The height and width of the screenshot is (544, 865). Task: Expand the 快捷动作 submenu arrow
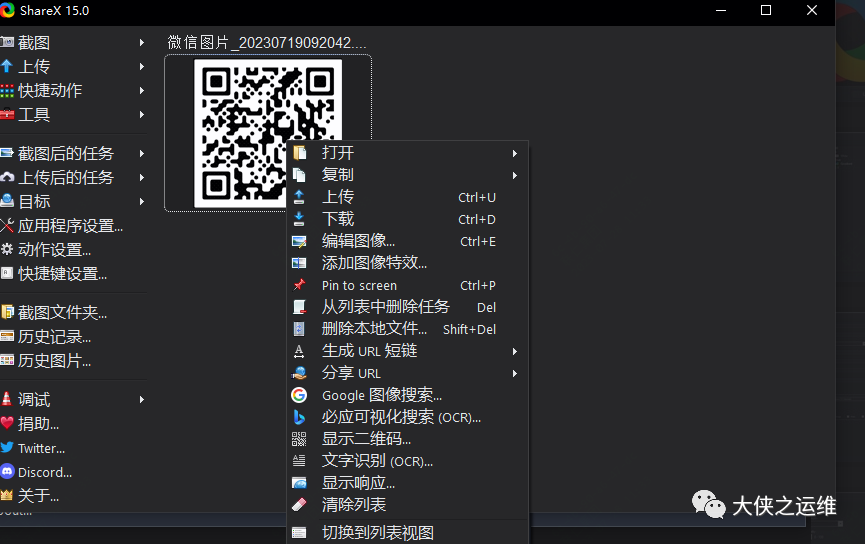click(x=142, y=90)
